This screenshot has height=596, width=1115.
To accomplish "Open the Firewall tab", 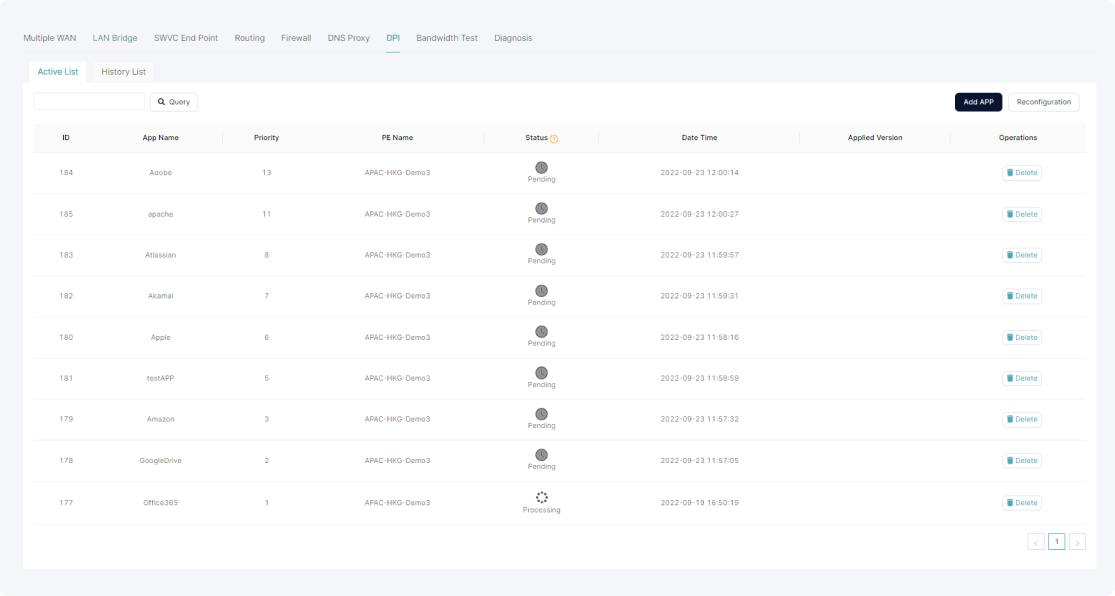I will point(296,38).
